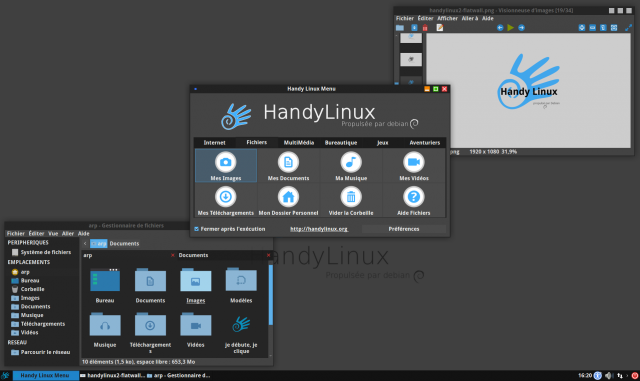The image size is (640, 381).
Task: Toggle 'Fermer après l'exécution' checkbox
Action: 197,229
